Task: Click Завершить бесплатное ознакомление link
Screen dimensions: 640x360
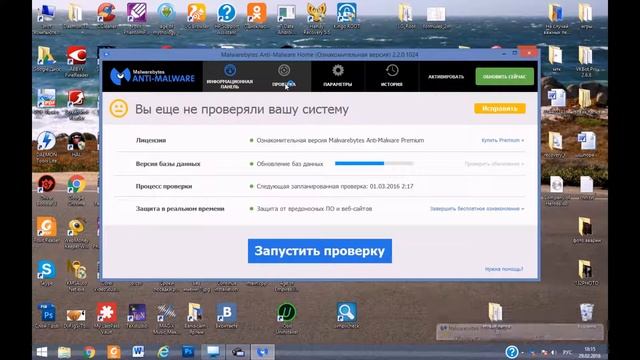Action: tap(477, 209)
